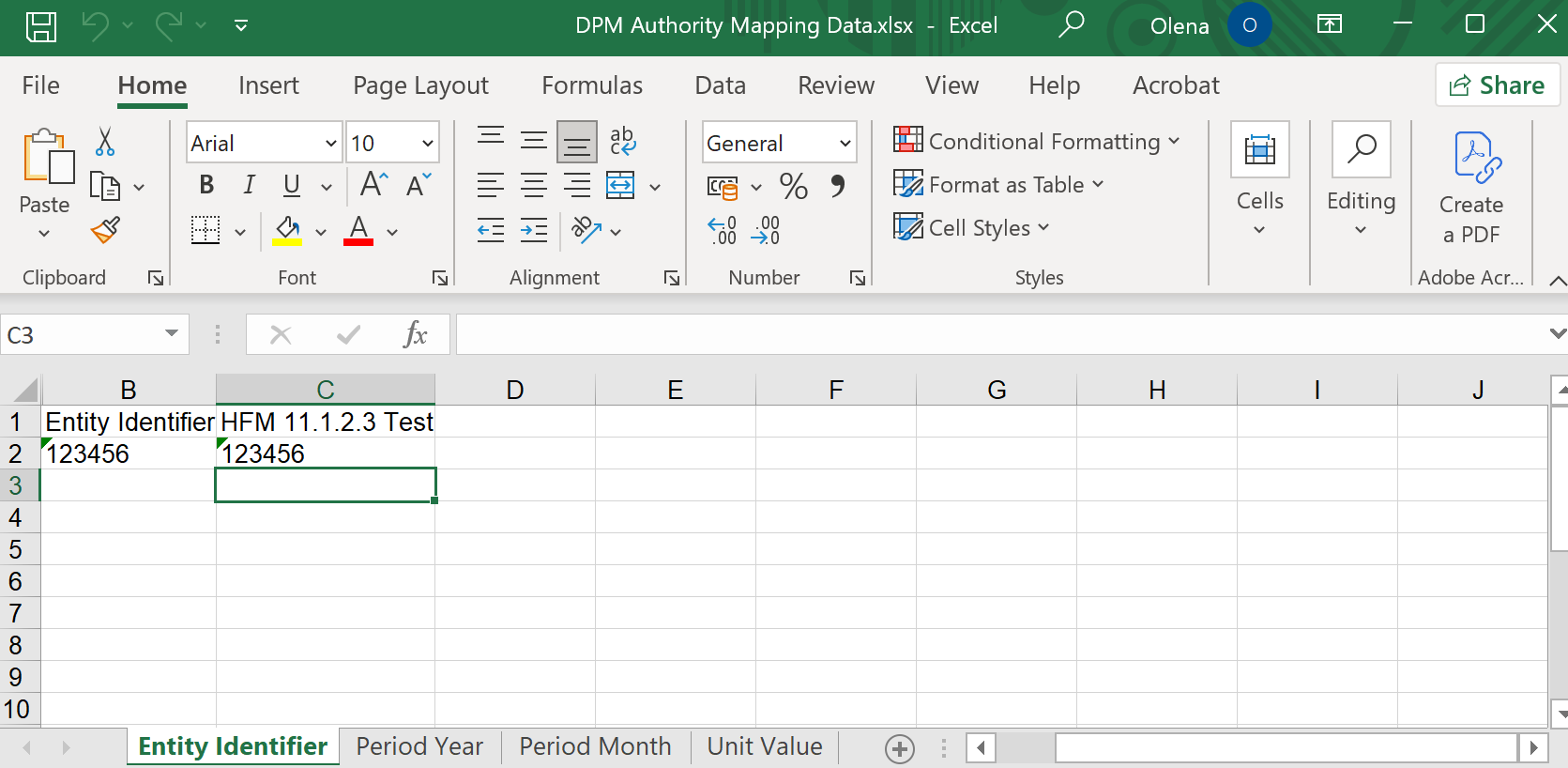
Task: Toggle Italic formatting
Action: click(x=249, y=185)
